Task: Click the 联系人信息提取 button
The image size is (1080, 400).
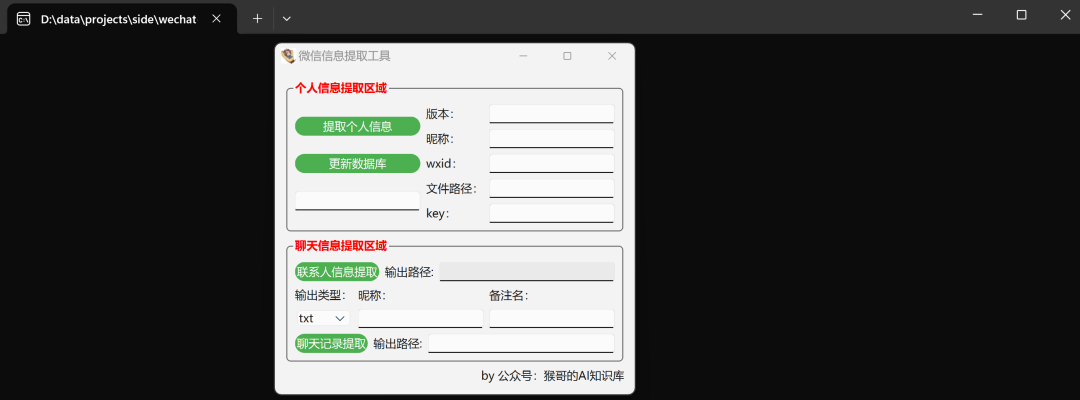Action: pyautogui.click(x=337, y=272)
